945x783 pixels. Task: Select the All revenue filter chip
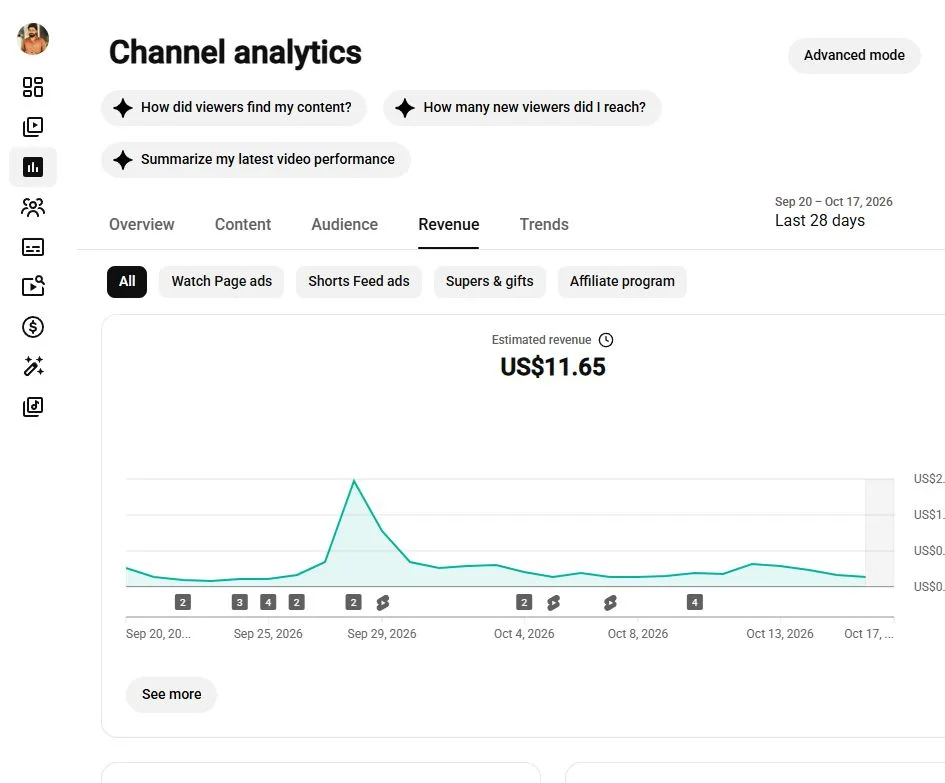(x=127, y=281)
